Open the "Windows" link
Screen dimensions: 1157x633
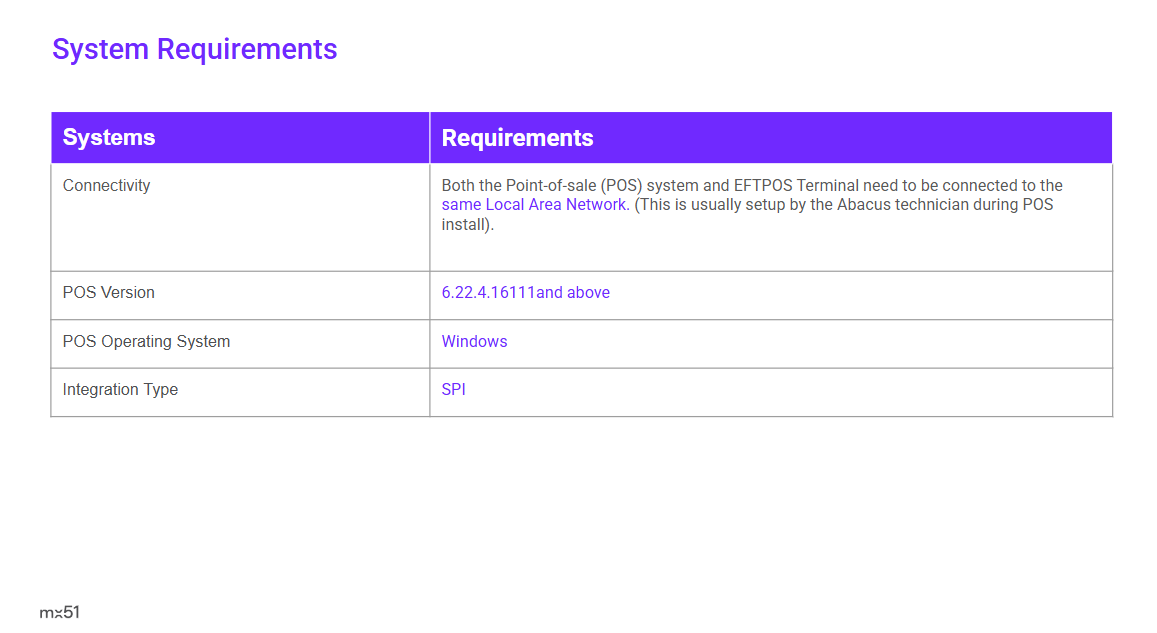[x=474, y=342]
